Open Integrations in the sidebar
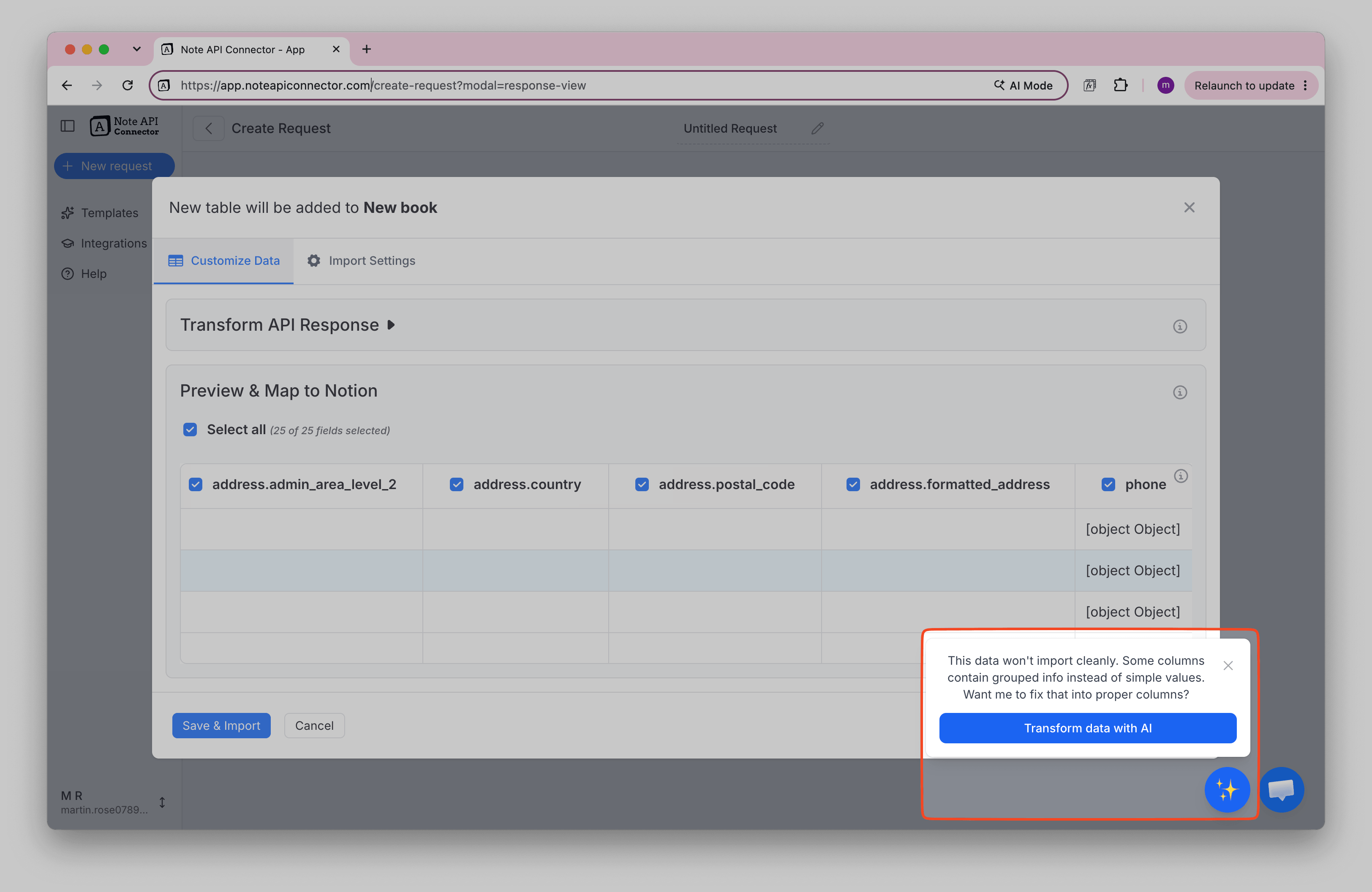This screenshot has height=892, width=1372. pyautogui.click(x=104, y=243)
